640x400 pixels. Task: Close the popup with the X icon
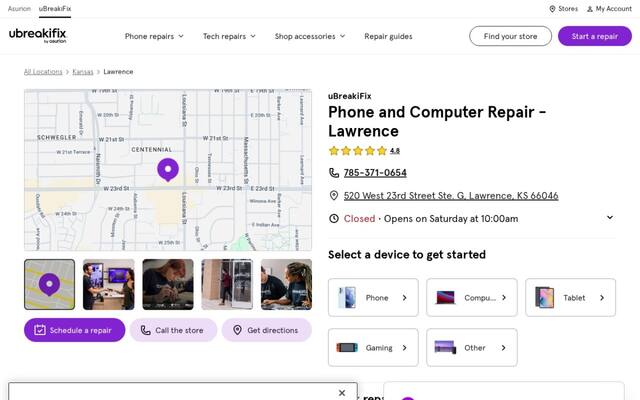[x=342, y=393]
